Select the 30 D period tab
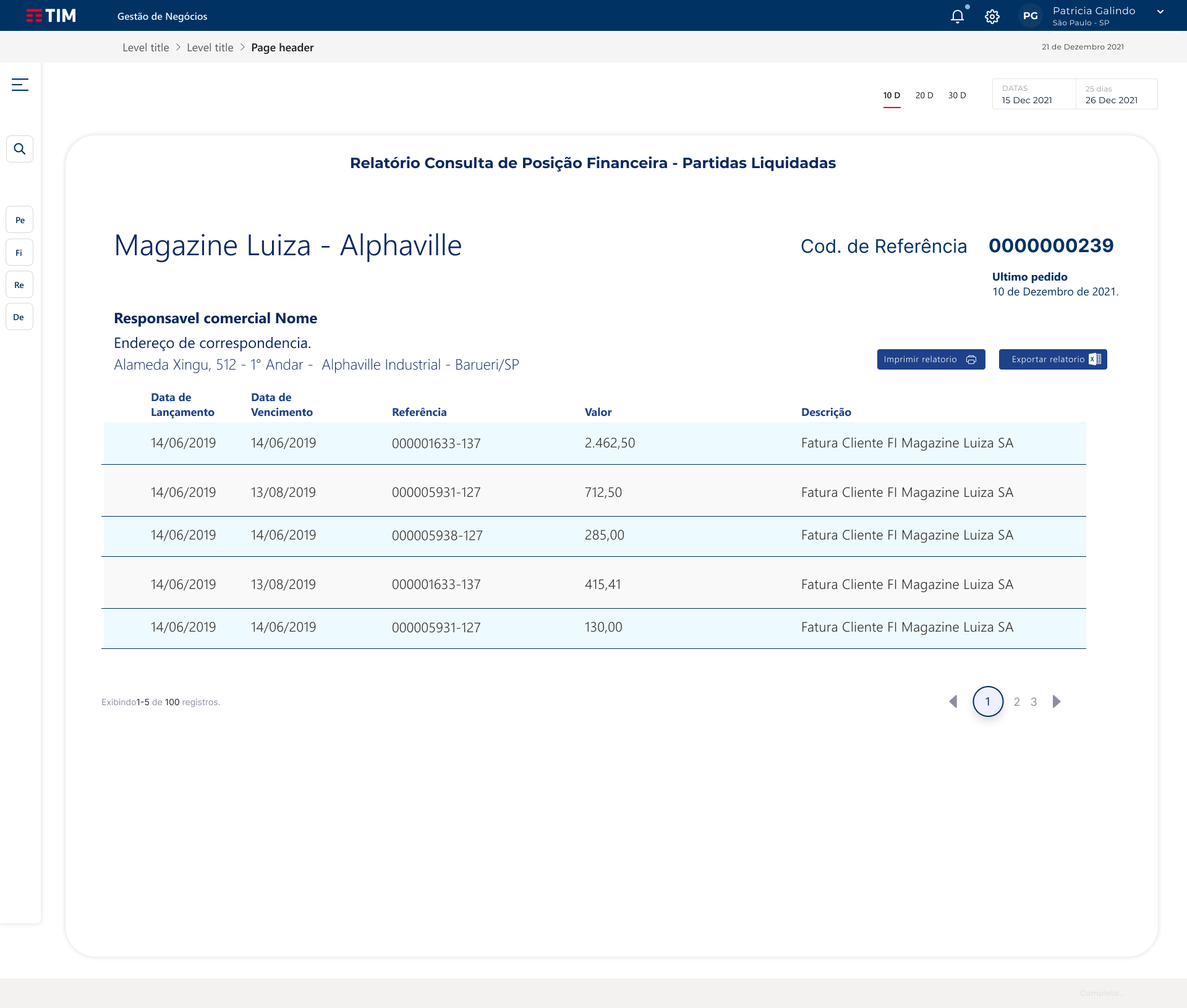The image size is (1187, 1008). click(957, 95)
